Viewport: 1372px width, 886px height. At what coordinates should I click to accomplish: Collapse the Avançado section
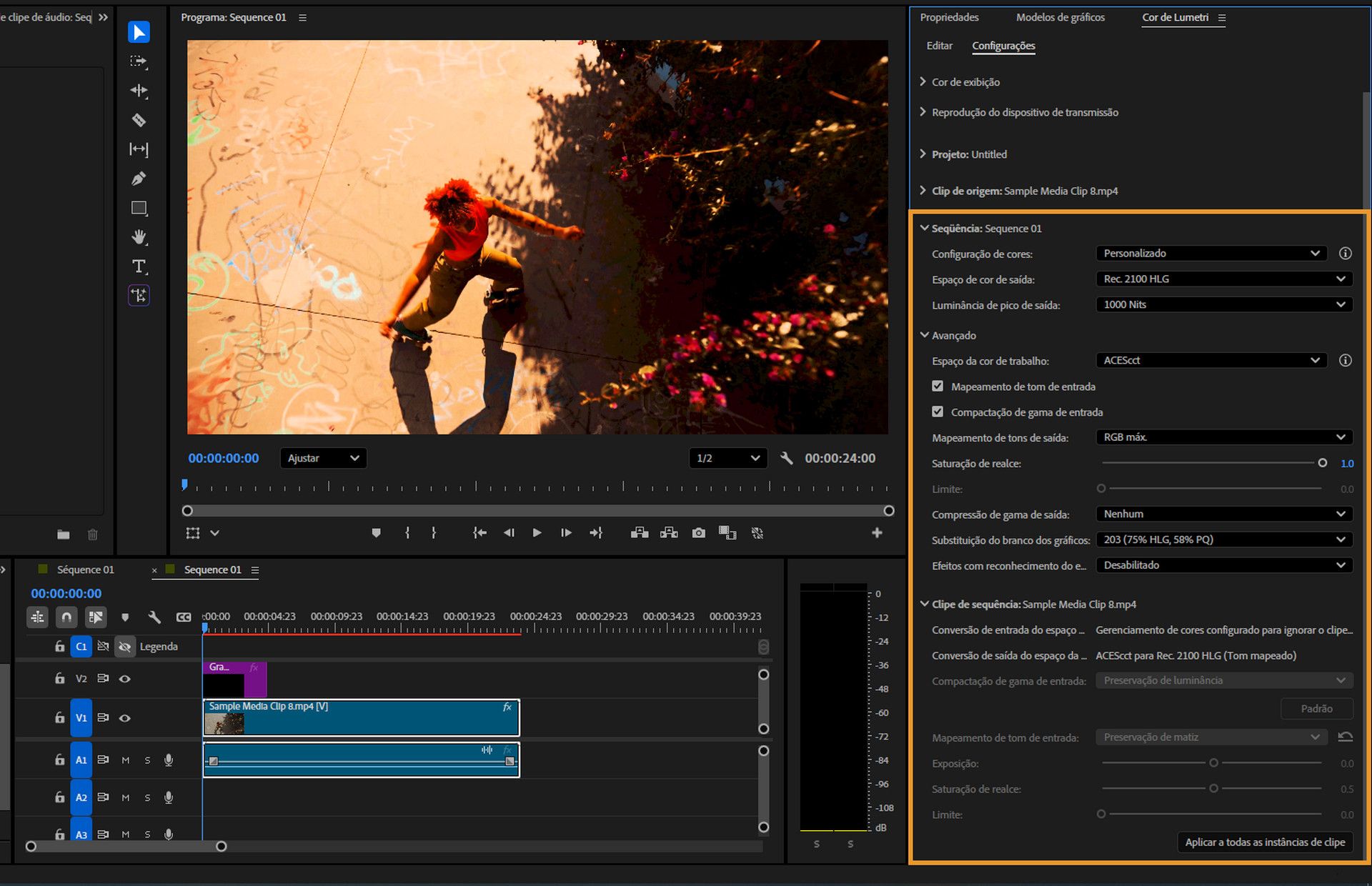click(x=923, y=335)
